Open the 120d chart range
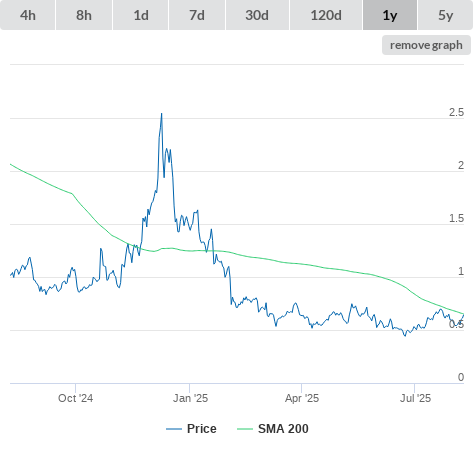This screenshot has height=455, width=474. point(326,15)
